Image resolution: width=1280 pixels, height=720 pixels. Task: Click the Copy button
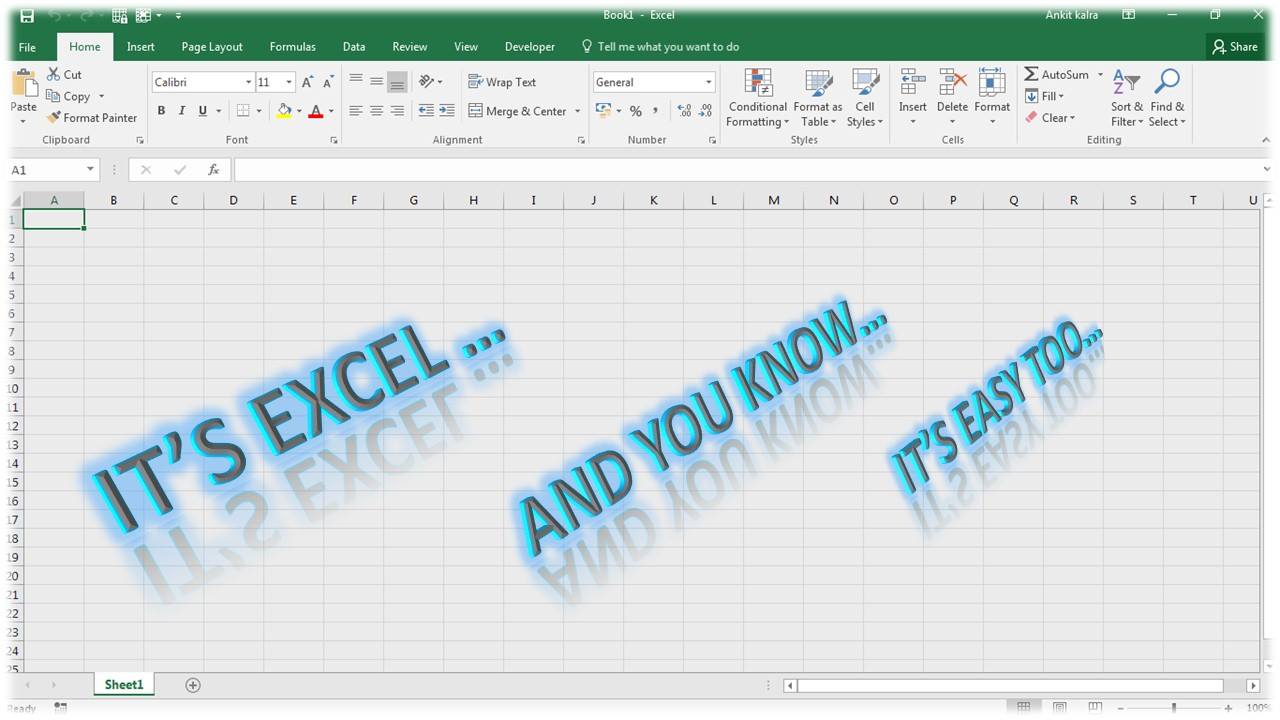(x=68, y=97)
